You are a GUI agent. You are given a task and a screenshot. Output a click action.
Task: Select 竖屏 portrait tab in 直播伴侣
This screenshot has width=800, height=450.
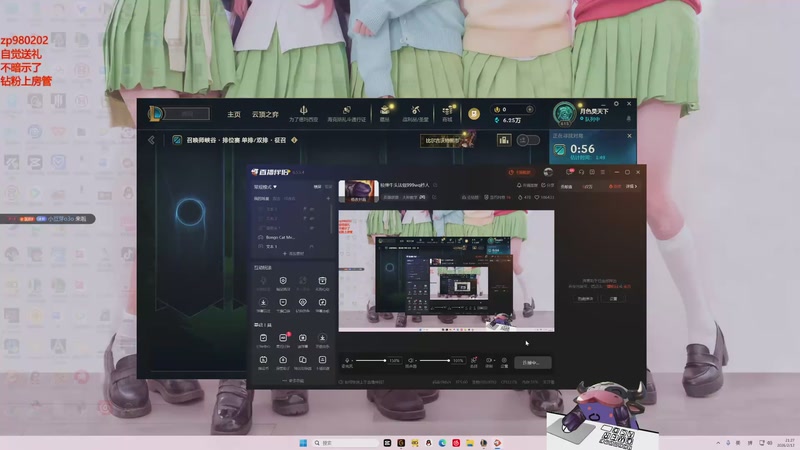[x=328, y=187]
